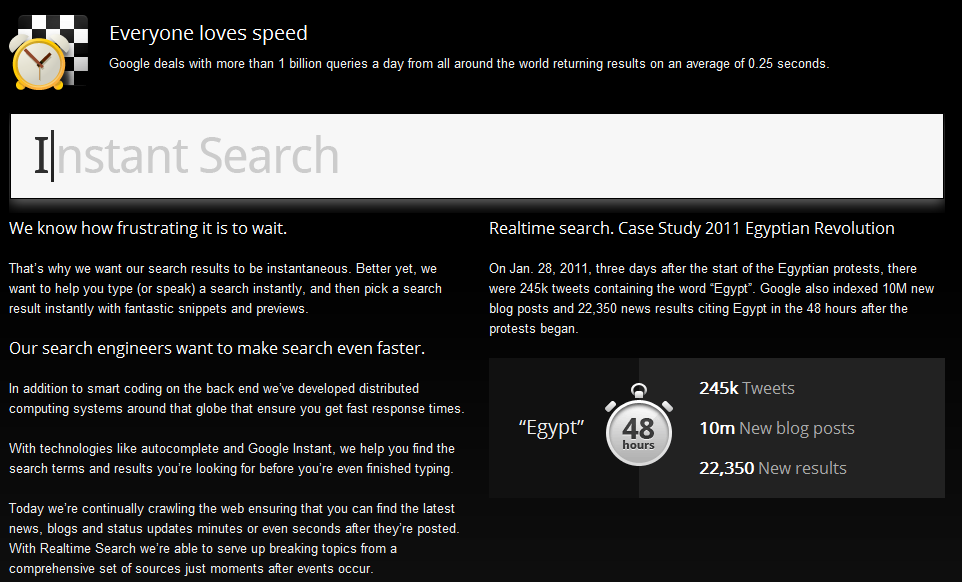Click the "Everyone loves speed" heading
Viewport: 962px width, 582px height.
(x=208, y=33)
